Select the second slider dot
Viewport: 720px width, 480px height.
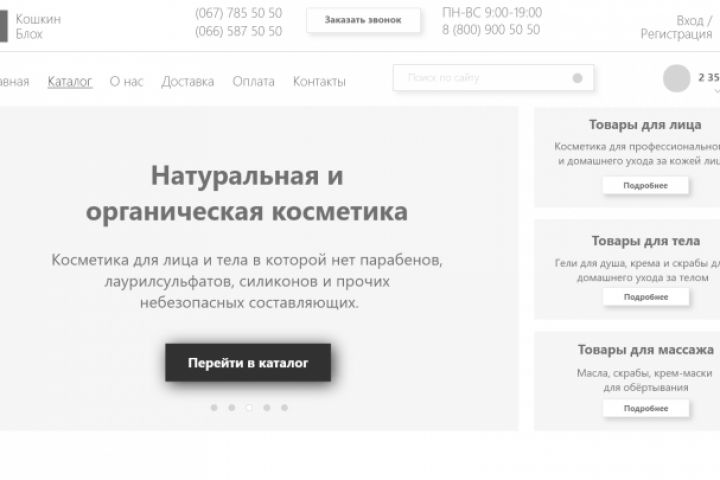point(232,407)
